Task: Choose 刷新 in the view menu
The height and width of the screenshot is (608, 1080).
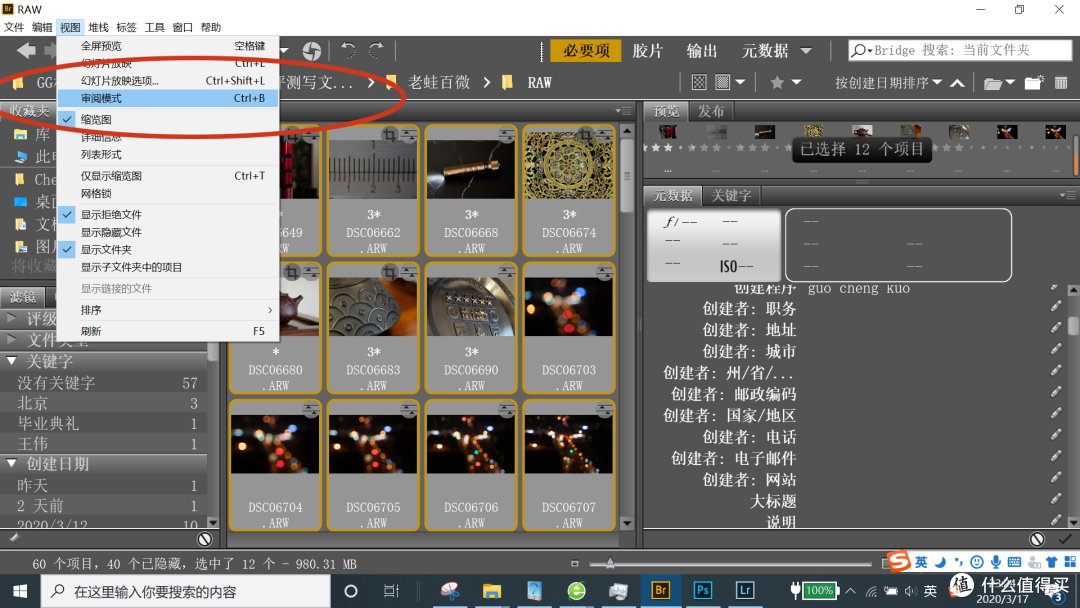Action: pyautogui.click(x=168, y=331)
